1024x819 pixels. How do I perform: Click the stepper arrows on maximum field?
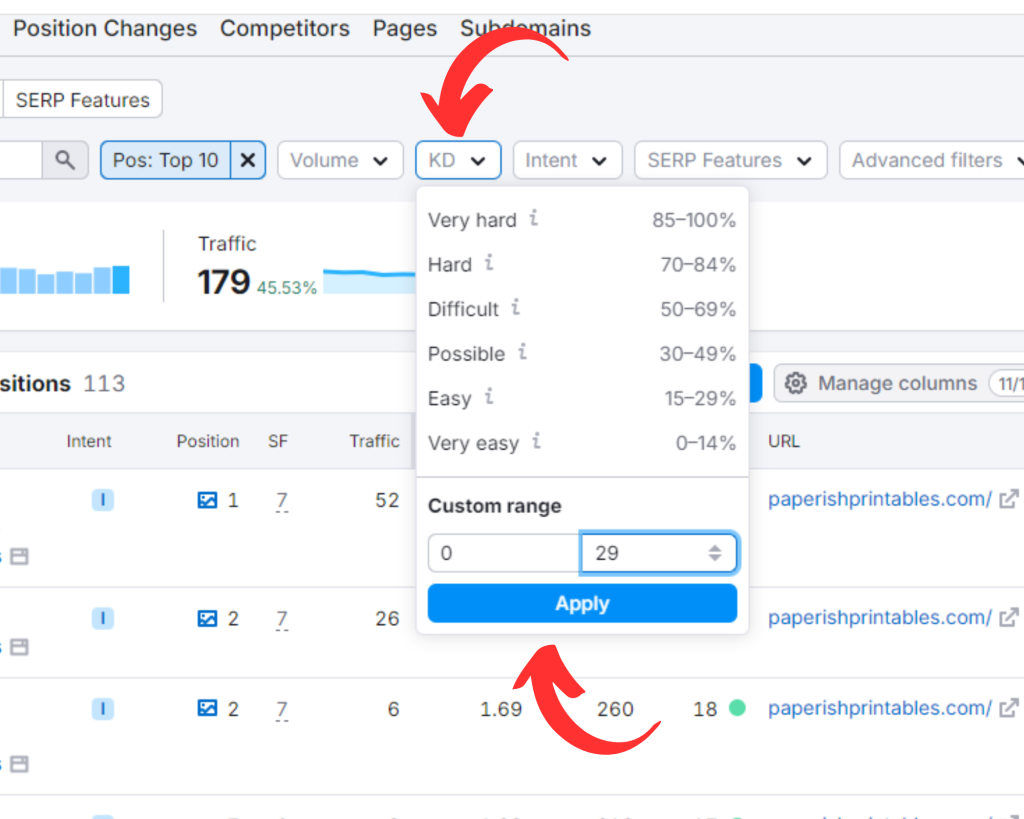(715, 553)
